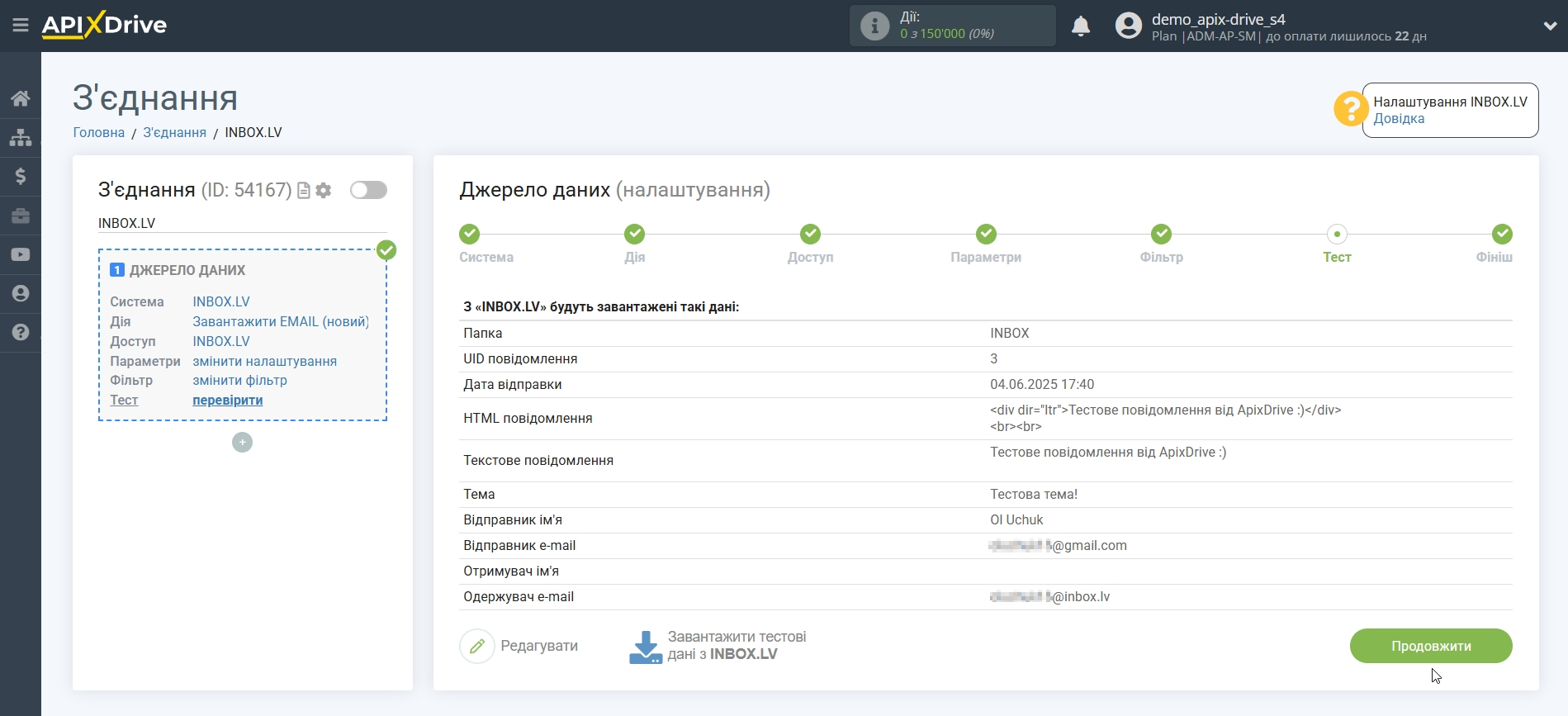Click the Тестова тема! value
Viewport: 1568px width, 716px height.
pyautogui.click(x=1034, y=494)
